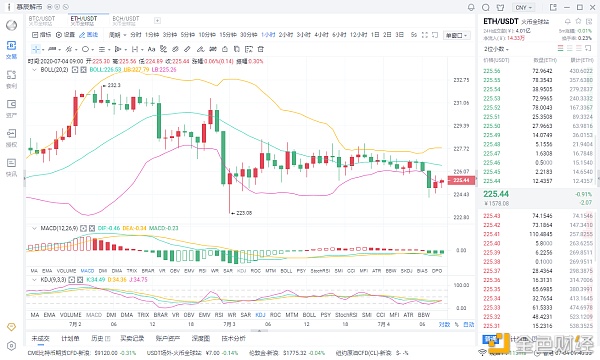Set price alert bell for ETH/USDT
Viewport: 600px width, 360px height.
[568, 21]
